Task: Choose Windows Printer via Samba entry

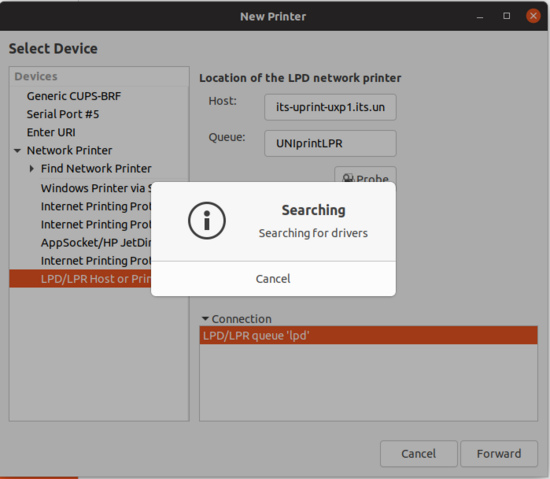Action: 96,188
